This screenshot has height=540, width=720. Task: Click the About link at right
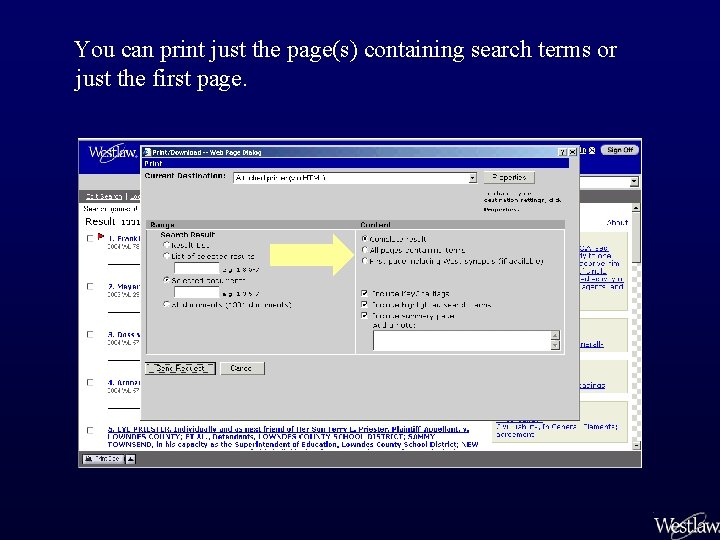click(617, 222)
